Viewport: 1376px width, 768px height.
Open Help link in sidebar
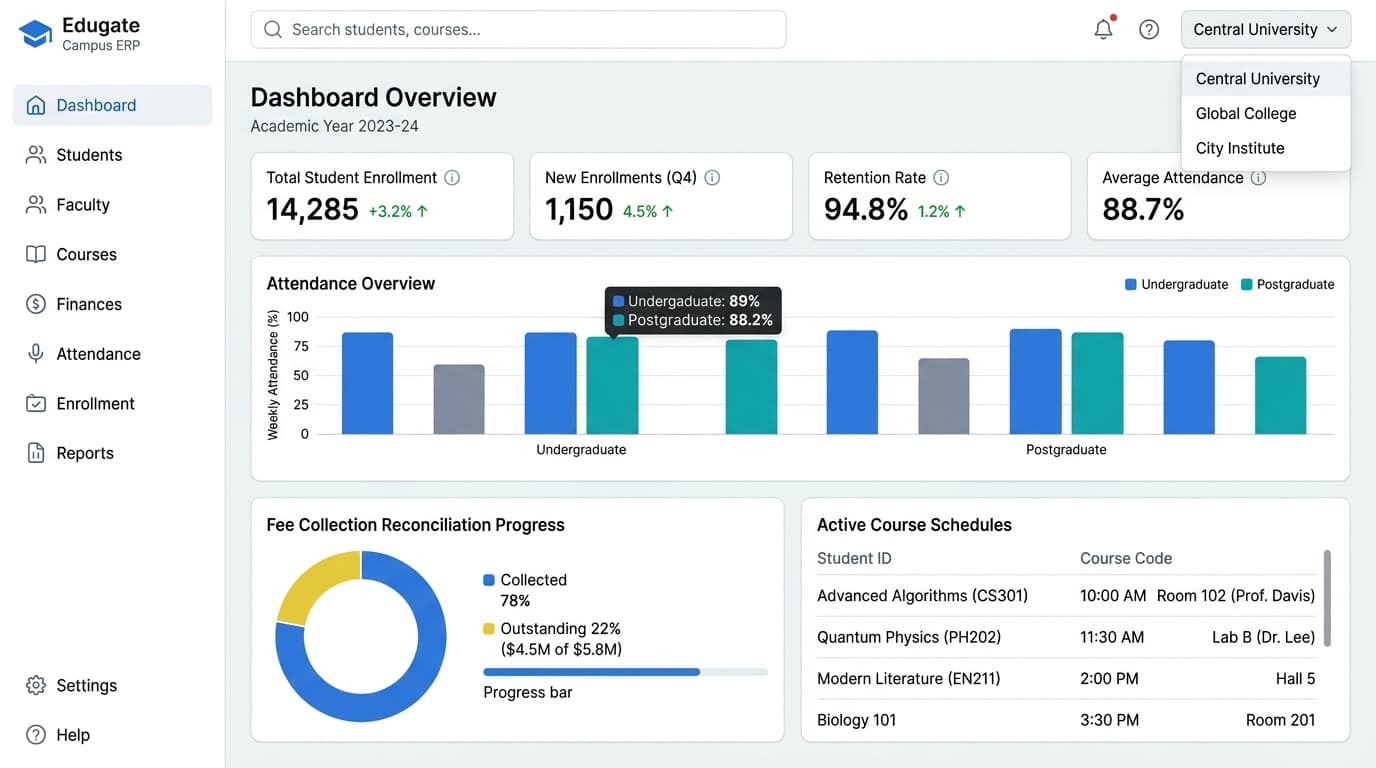[112, 735]
